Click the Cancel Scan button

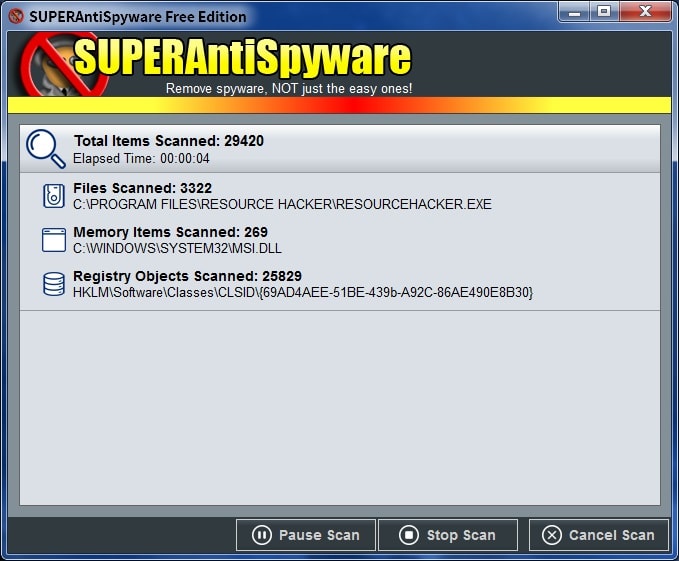pyautogui.click(x=599, y=535)
